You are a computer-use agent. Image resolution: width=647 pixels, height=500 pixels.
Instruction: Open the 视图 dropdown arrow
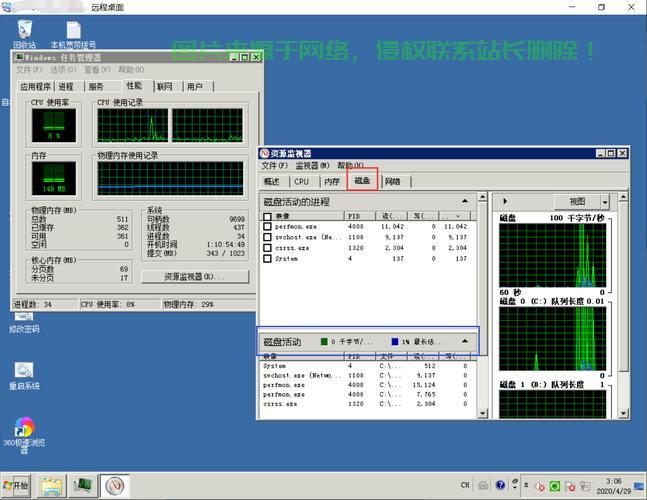[605, 202]
